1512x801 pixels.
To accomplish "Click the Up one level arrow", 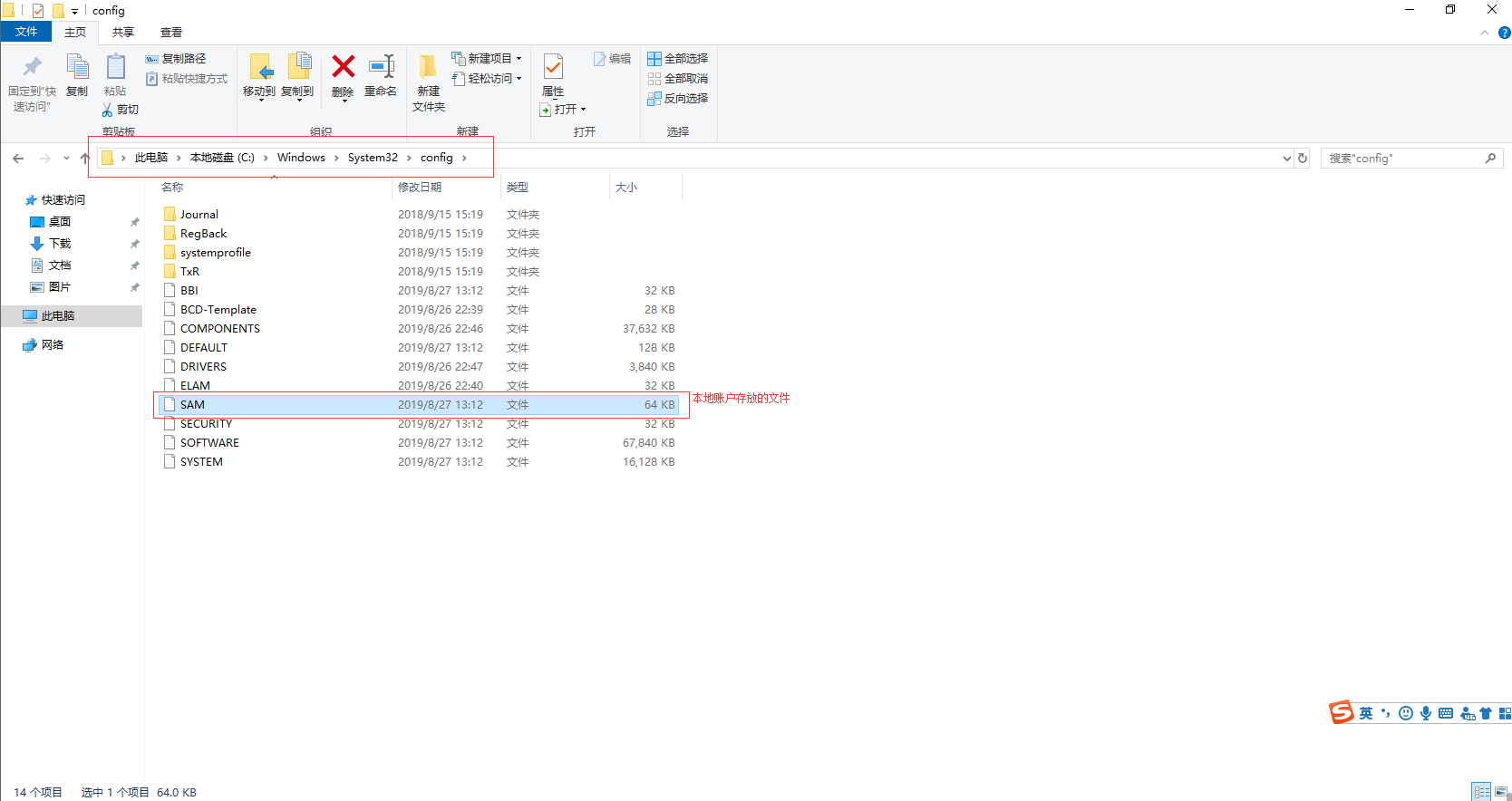I will tap(84, 158).
